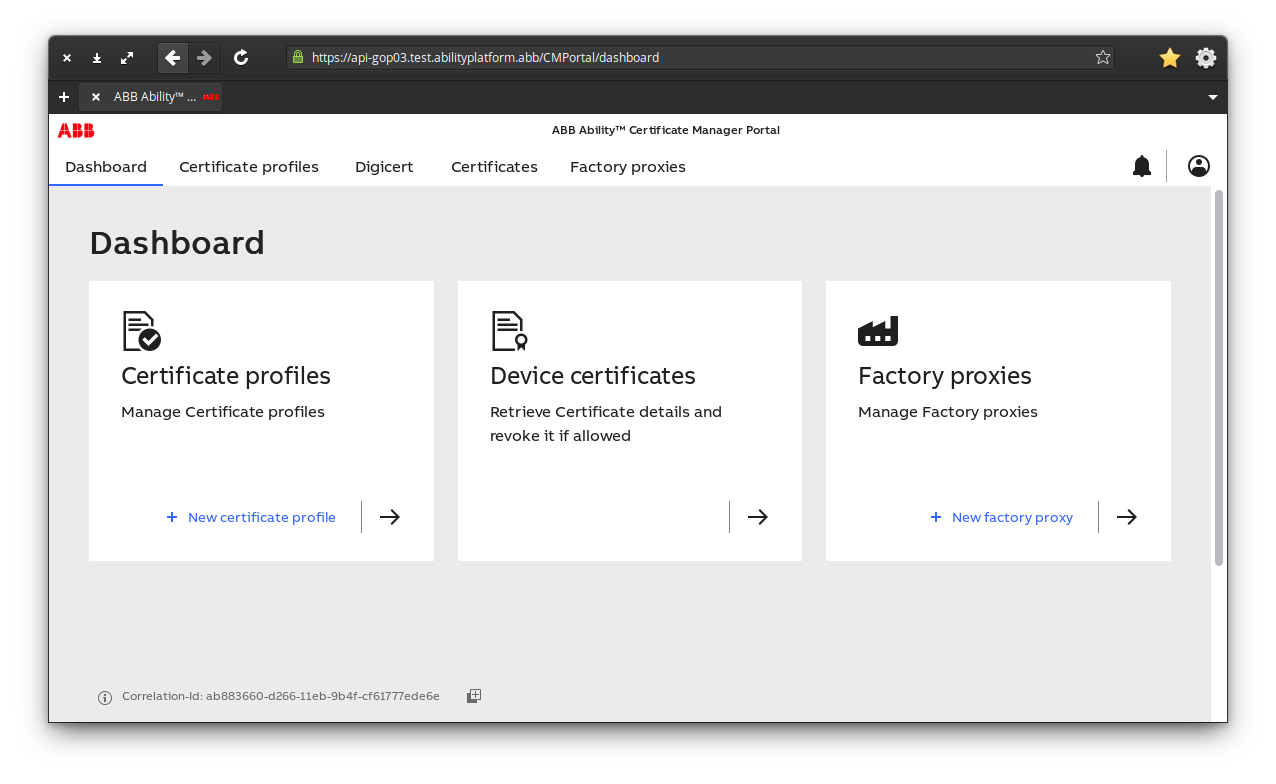Select the Certificates navigation tab
Screen dimensions: 1276x784
point(494,167)
